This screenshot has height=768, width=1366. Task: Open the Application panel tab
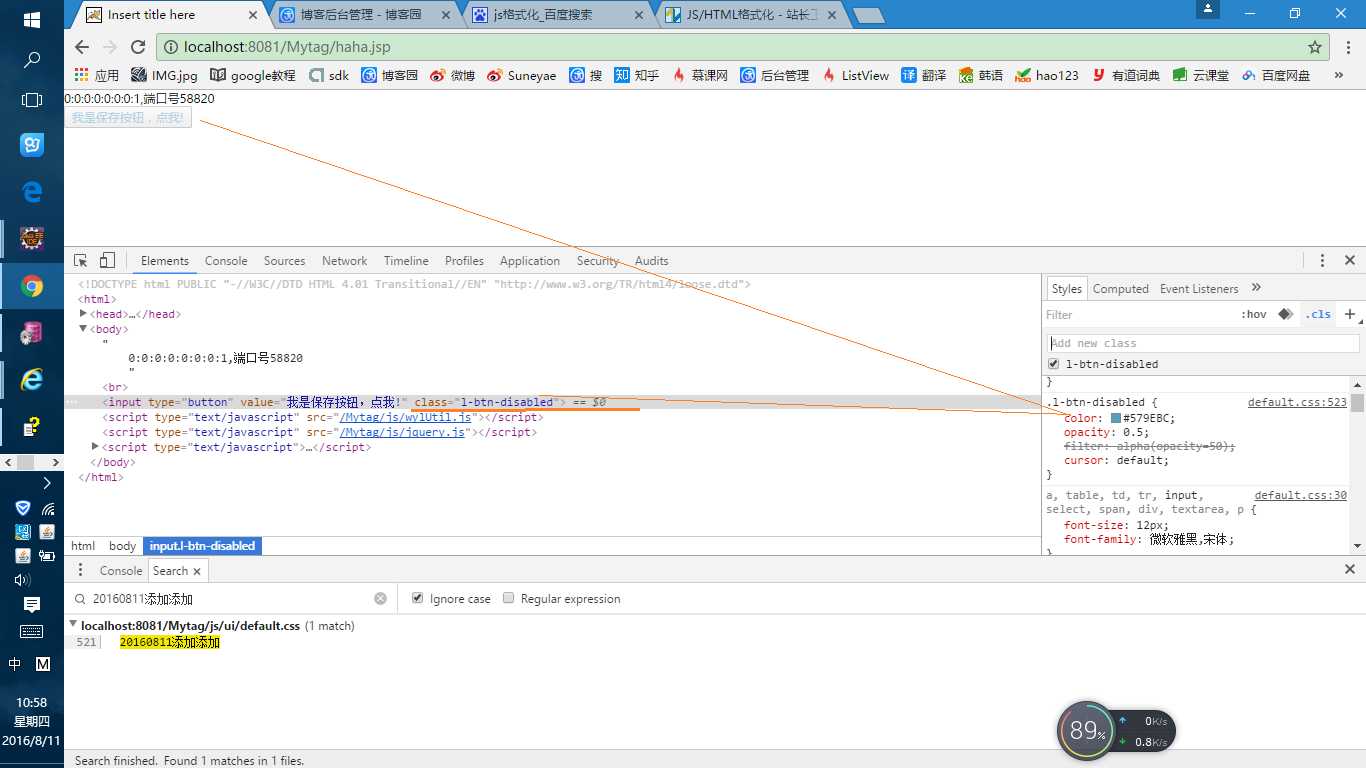coord(529,260)
